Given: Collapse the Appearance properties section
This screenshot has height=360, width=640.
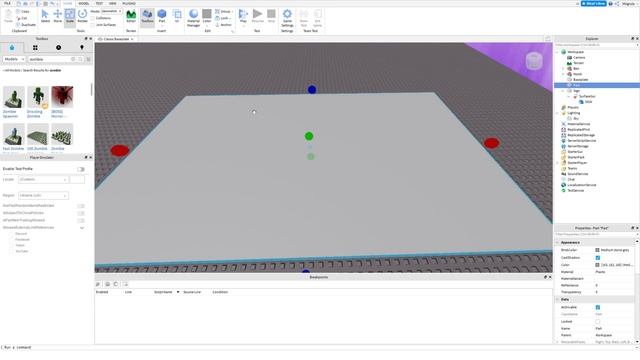Looking at the screenshot, I should (x=558, y=242).
